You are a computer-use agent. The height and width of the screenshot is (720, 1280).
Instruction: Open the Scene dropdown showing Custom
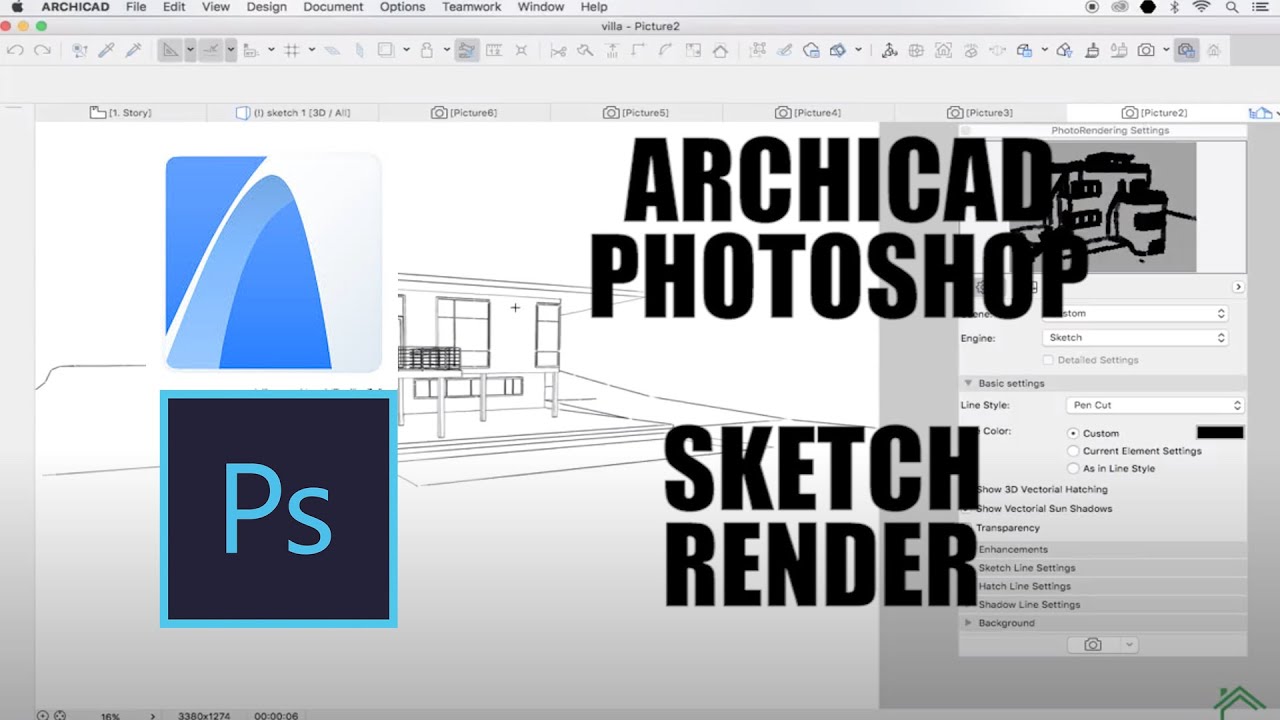1135,314
